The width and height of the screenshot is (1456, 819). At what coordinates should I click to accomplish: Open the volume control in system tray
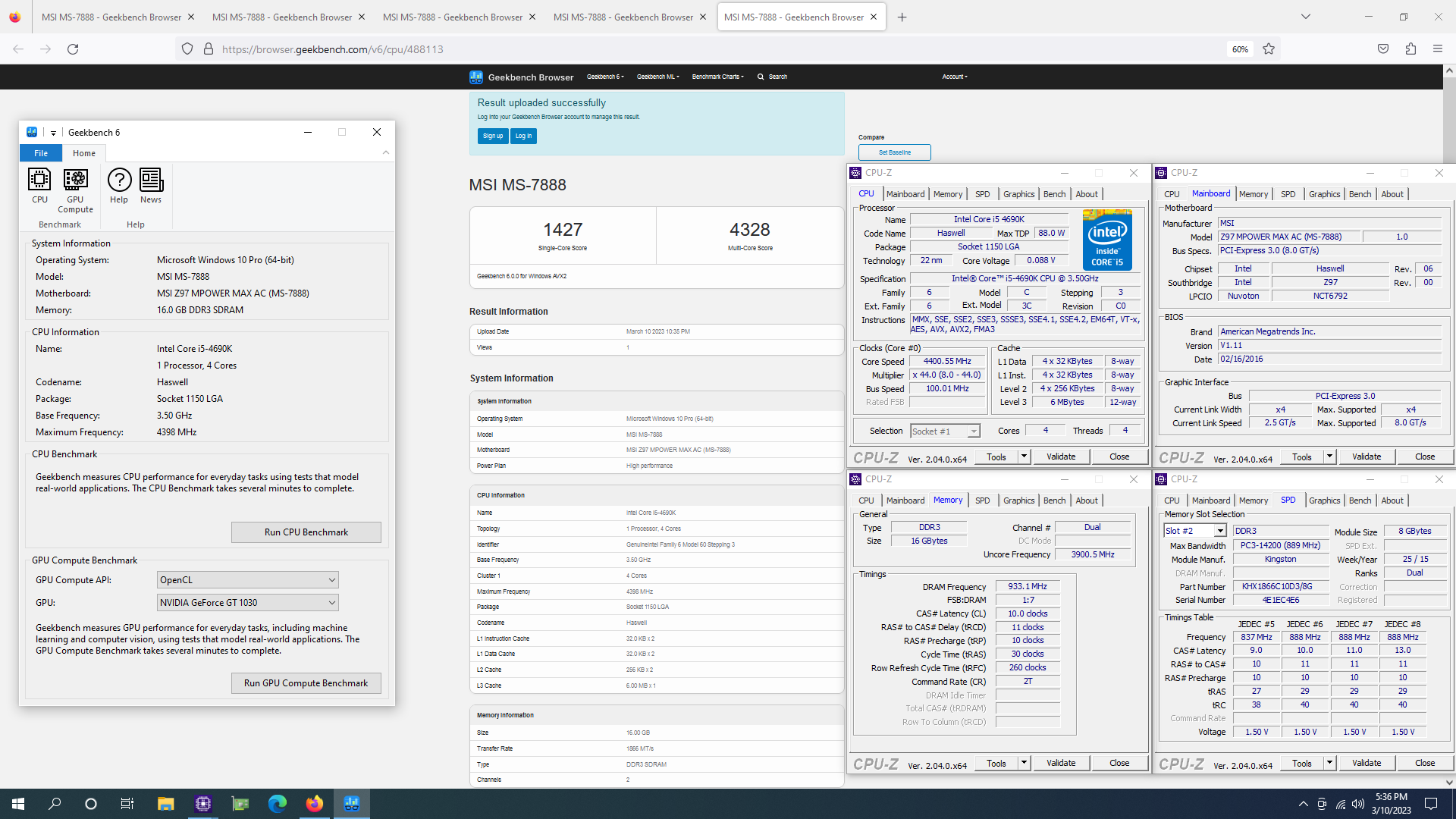1357,804
